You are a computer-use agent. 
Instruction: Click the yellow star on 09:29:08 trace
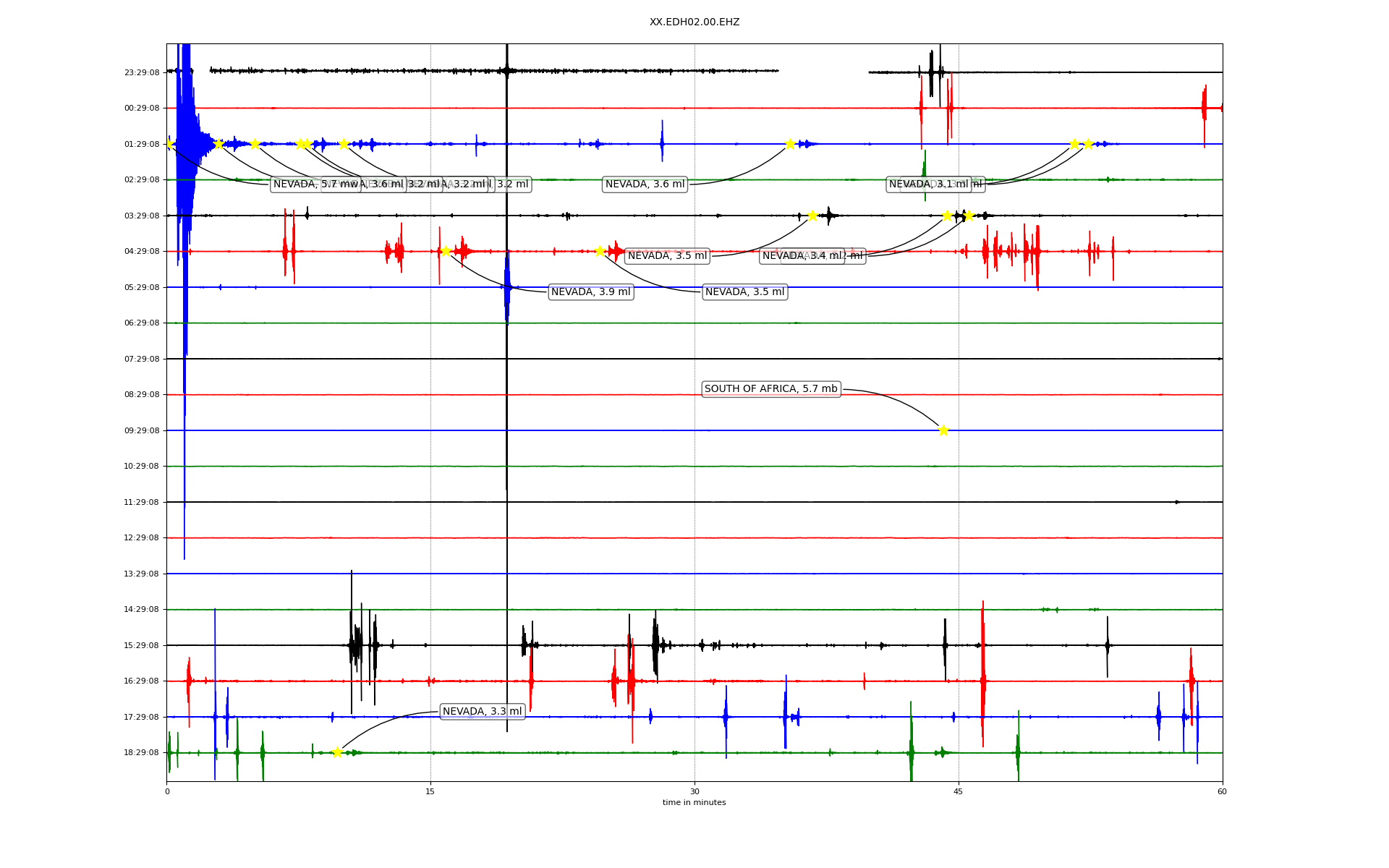pyautogui.click(x=943, y=430)
